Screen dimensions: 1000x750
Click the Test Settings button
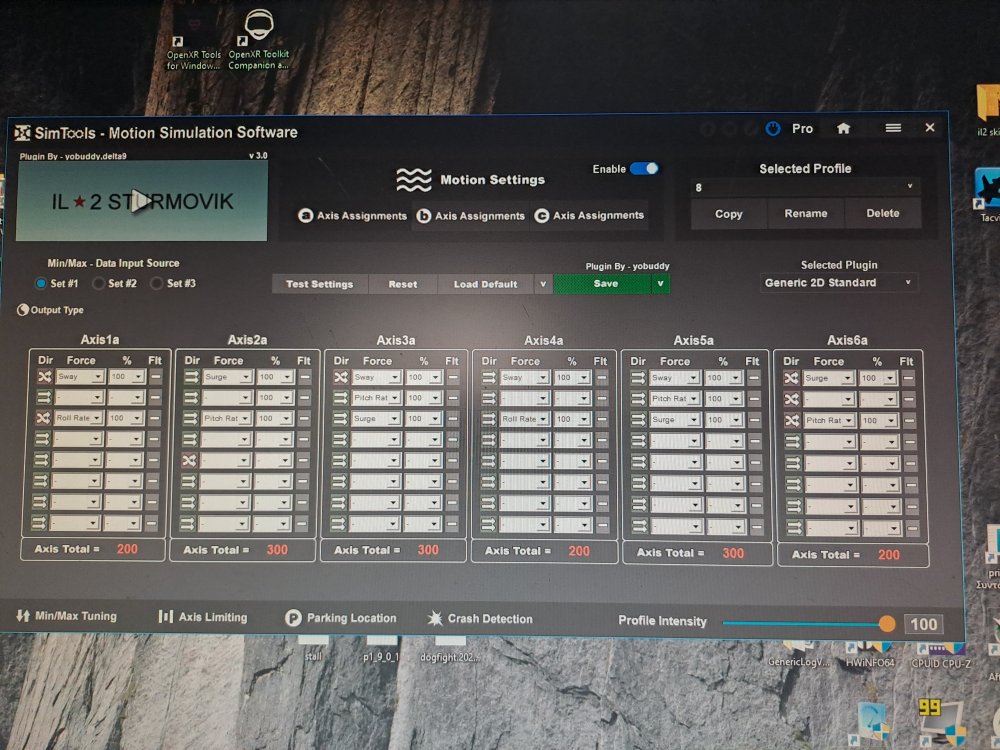320,284
